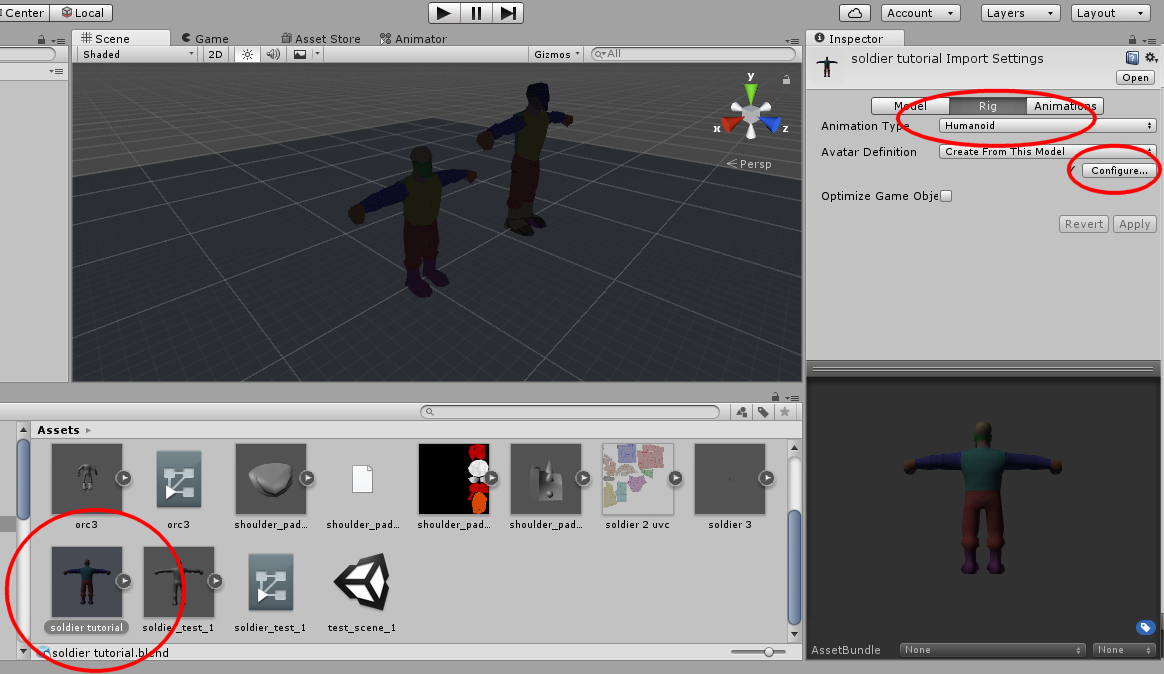Select the orc3 animator controller asset
The height and width of the screenshot is (674, 1164).
(x=179, y=479)
